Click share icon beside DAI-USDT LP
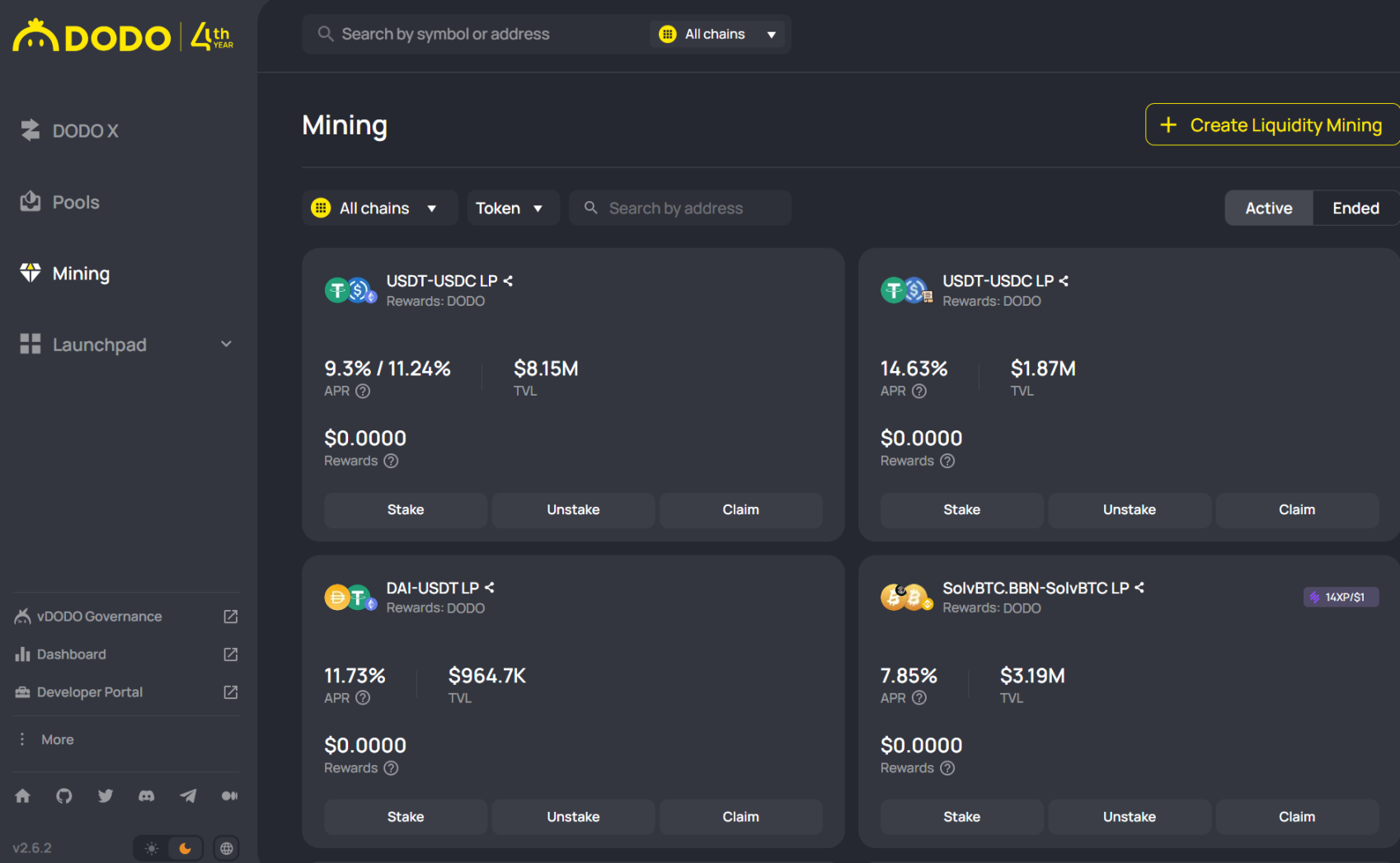The height and width of the screenshot is (863, 1400). point(489,588)
